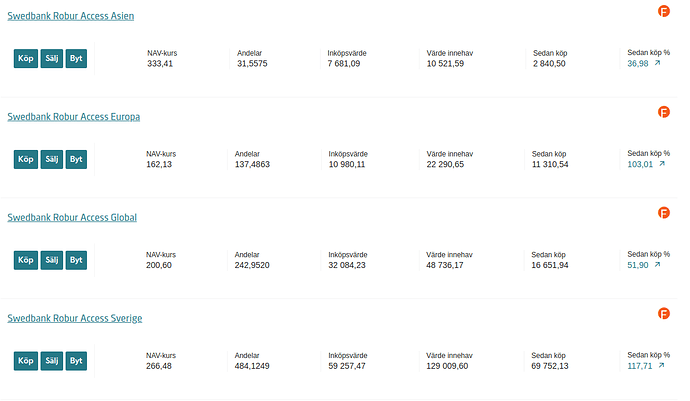Click orange F icon for Access Sverige
Screen dimensions: 690x401
pyautogui.click(x=663, y=314)
